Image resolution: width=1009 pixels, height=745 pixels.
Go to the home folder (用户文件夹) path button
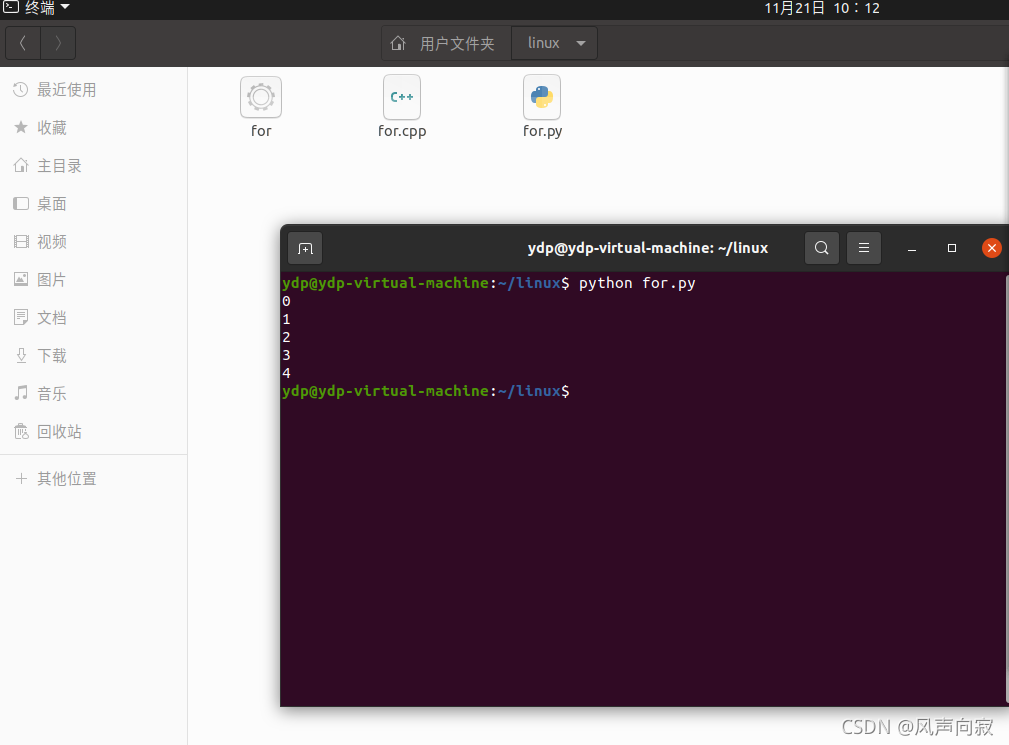tap(446, 43)
